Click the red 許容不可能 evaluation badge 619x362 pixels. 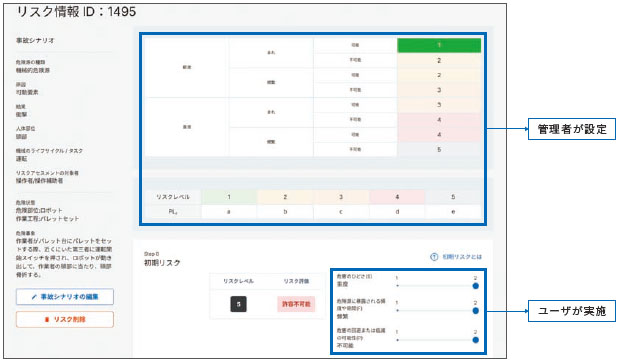pos(296,304)
